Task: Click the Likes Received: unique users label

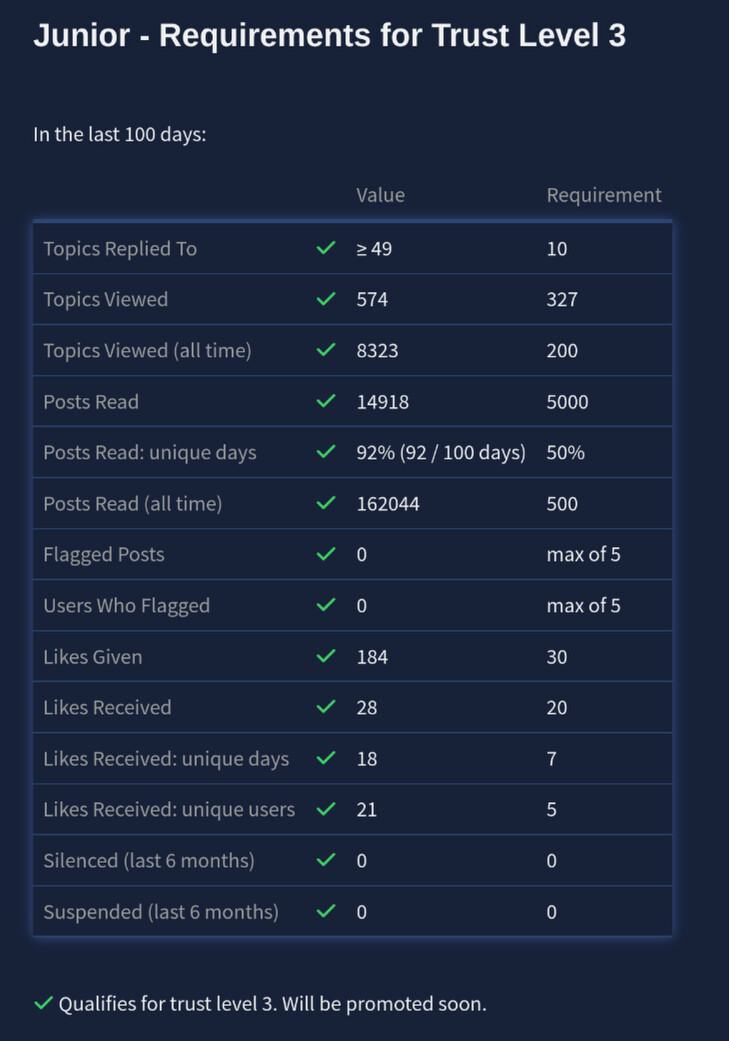Action: 169,809
